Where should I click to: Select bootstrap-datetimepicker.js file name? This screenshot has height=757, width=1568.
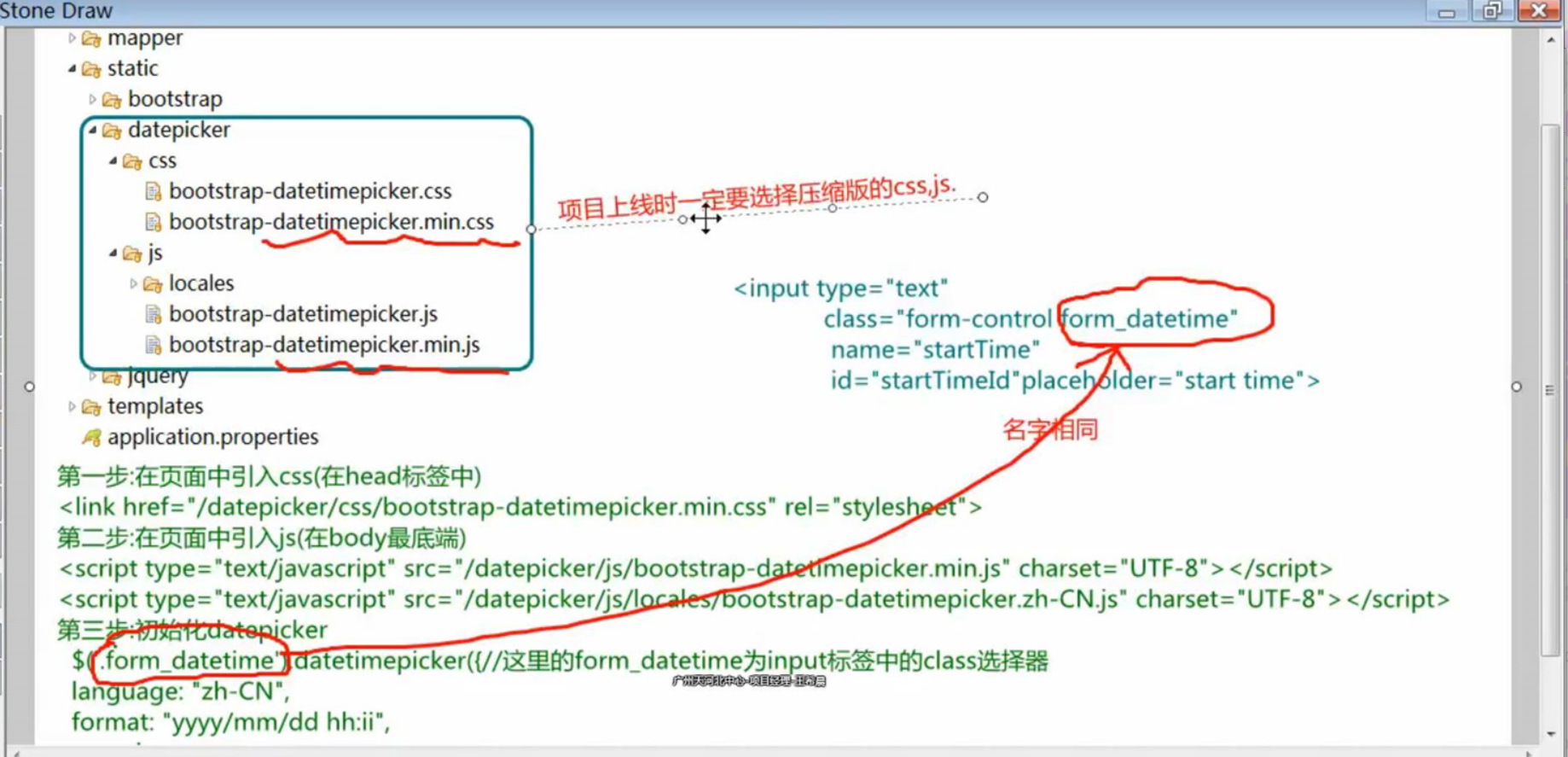coord(304,314)
